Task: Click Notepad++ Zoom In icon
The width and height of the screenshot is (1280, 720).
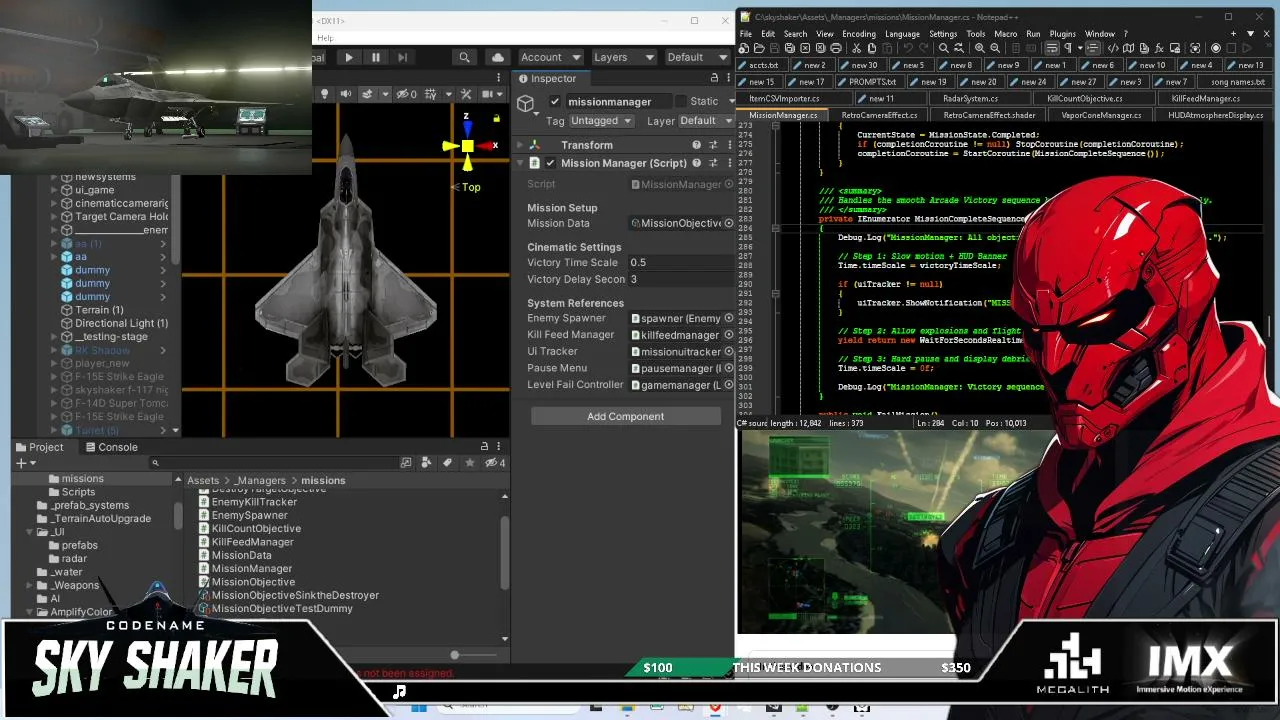Action: click(x=979, y=48)
